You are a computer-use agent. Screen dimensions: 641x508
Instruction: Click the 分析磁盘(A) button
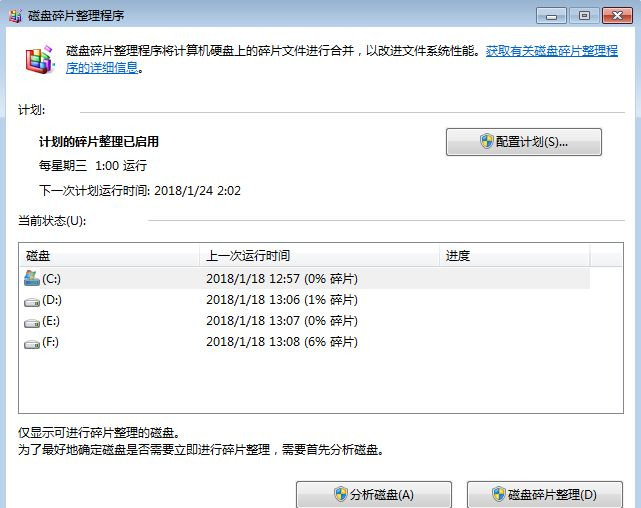click(374, 495)
